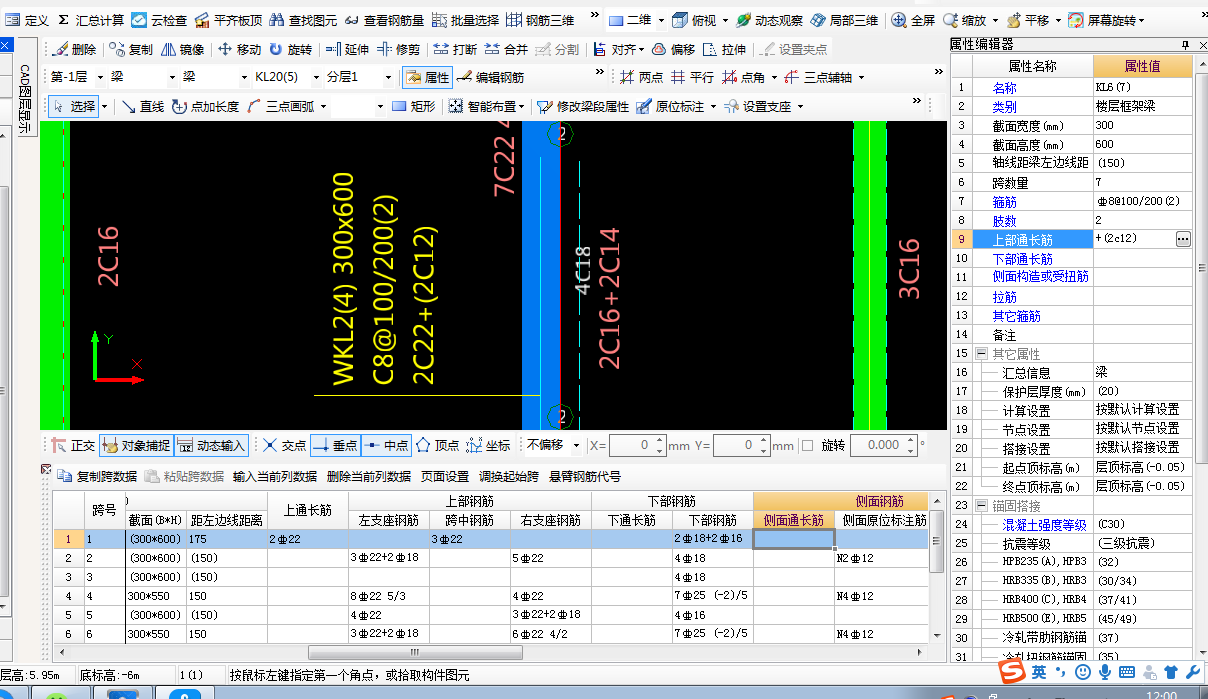Viewport: 1208px width, 699px height.
Task: Click the 复制 copy tool
Action: point(132,49)
